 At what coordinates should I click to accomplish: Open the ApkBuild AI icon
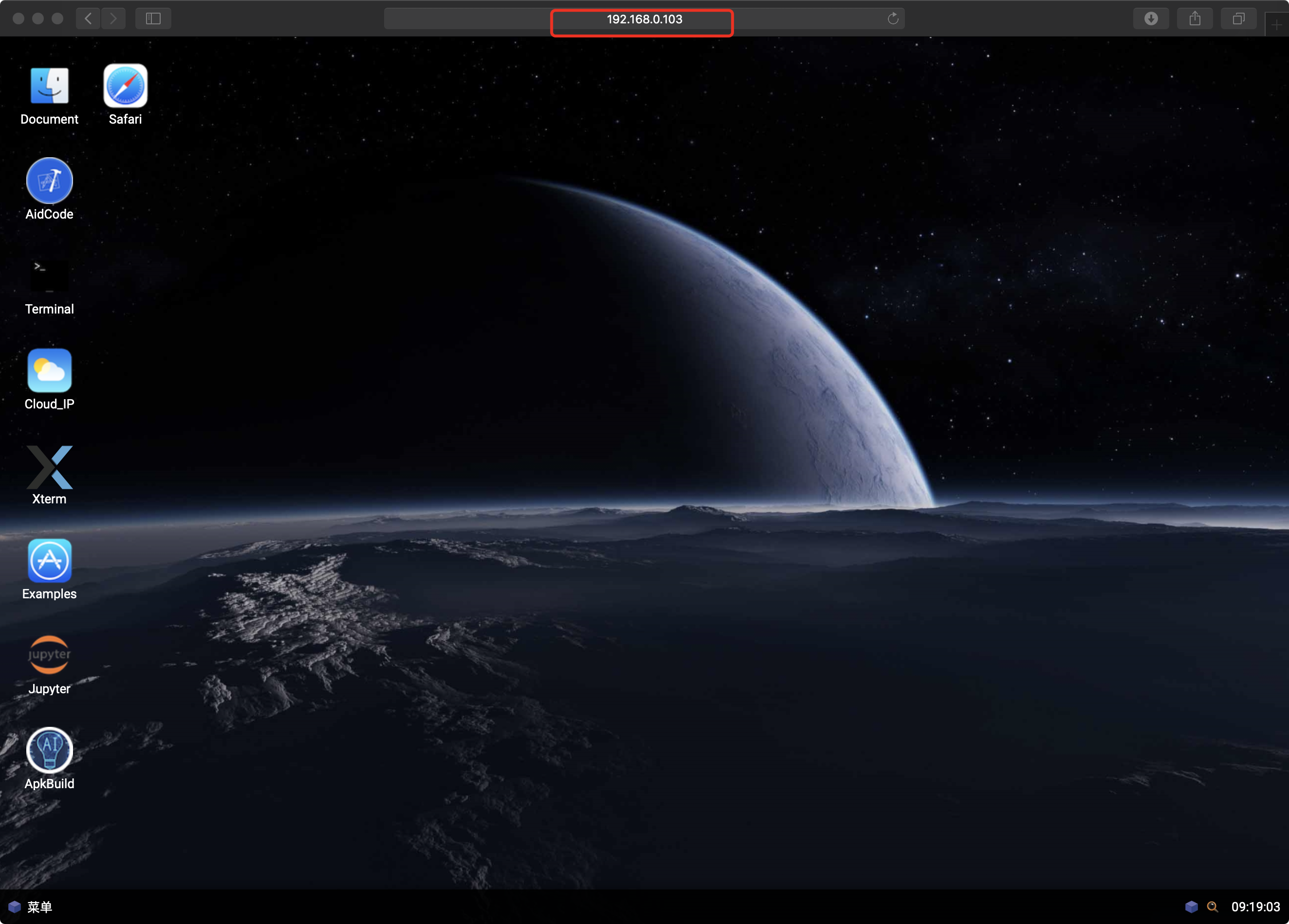click(x=50, y=750)
